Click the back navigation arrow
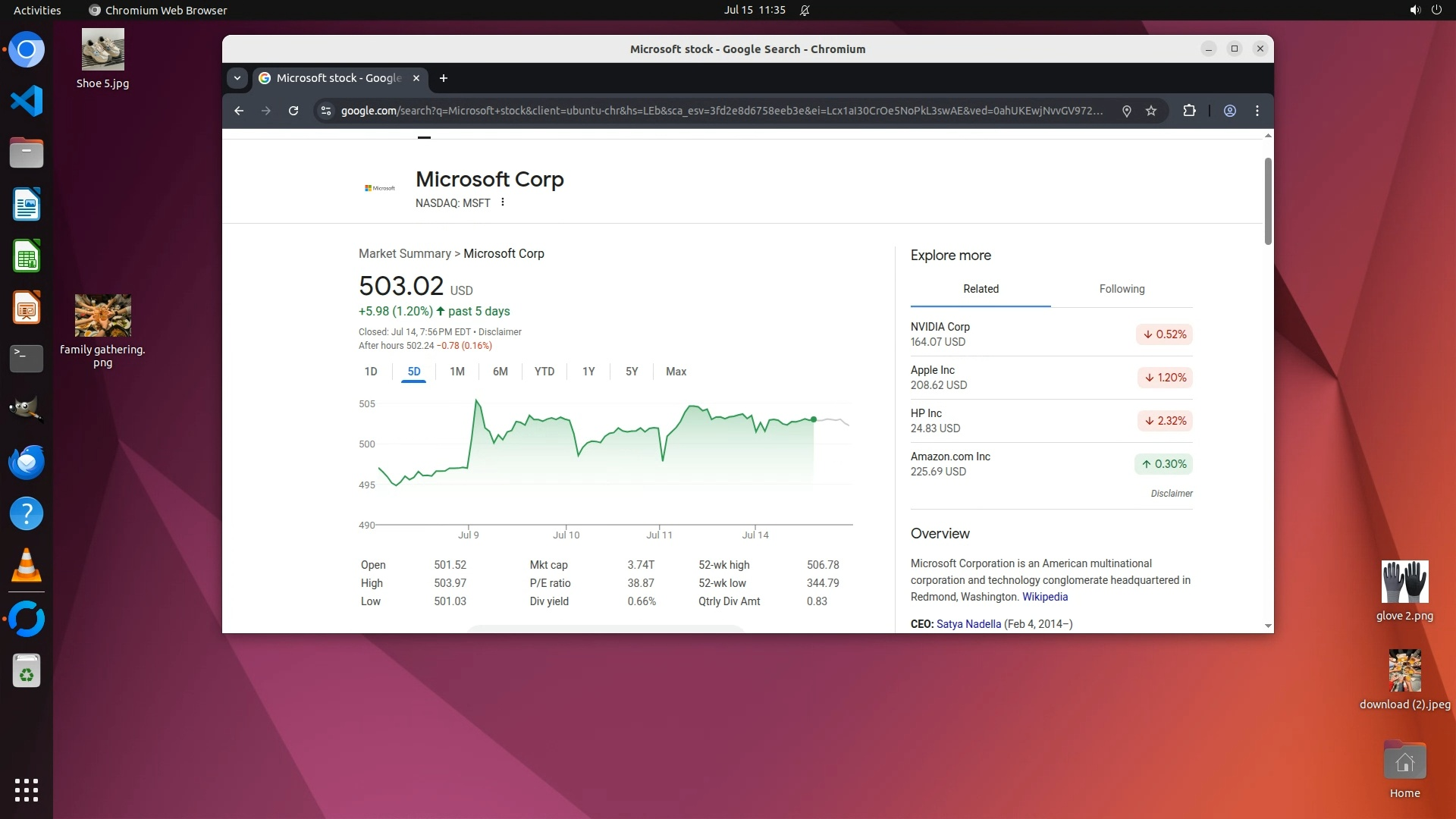 pos(239,111)
